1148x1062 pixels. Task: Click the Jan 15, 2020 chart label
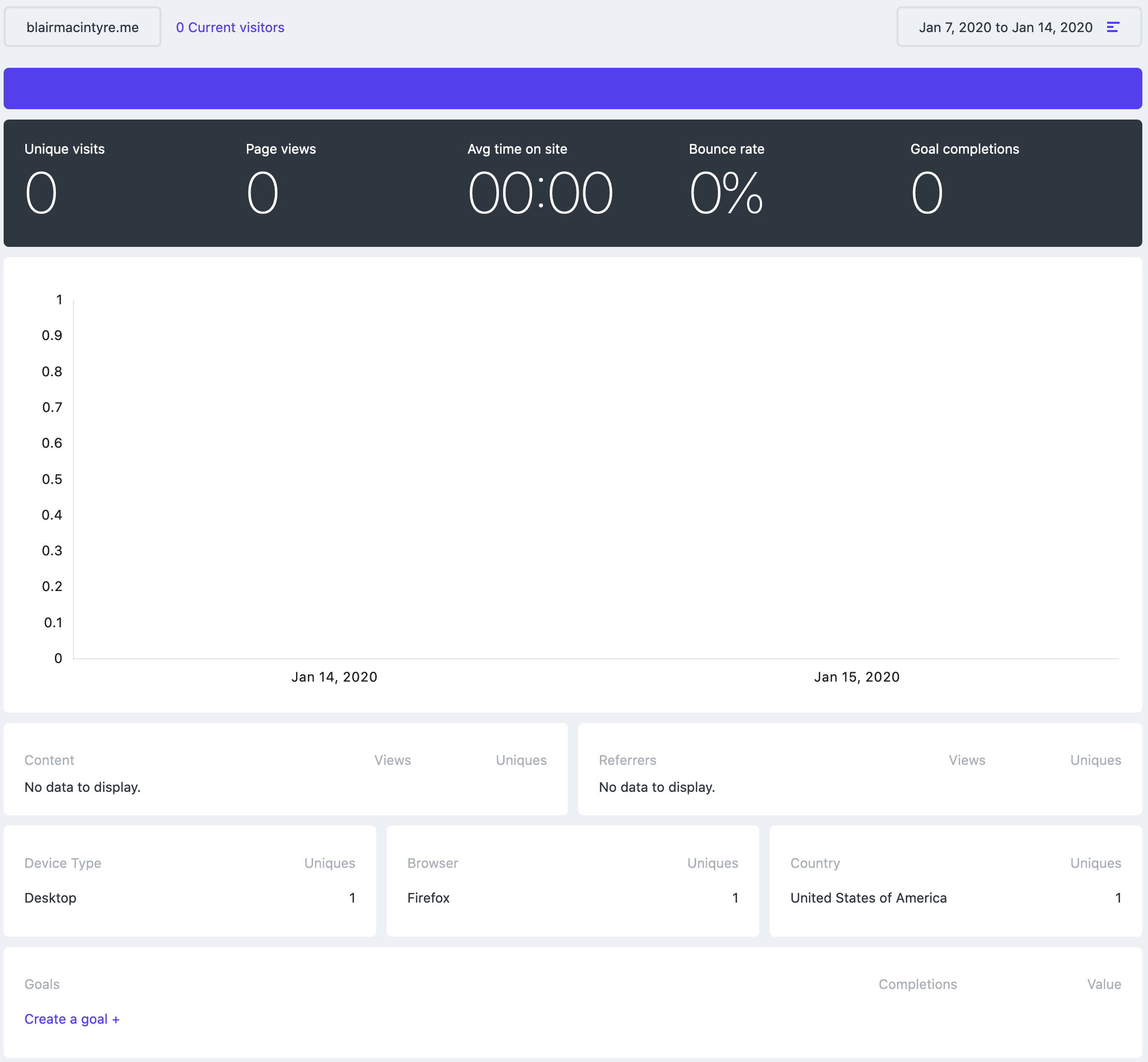pyautogui.click(x=857, y=677)
